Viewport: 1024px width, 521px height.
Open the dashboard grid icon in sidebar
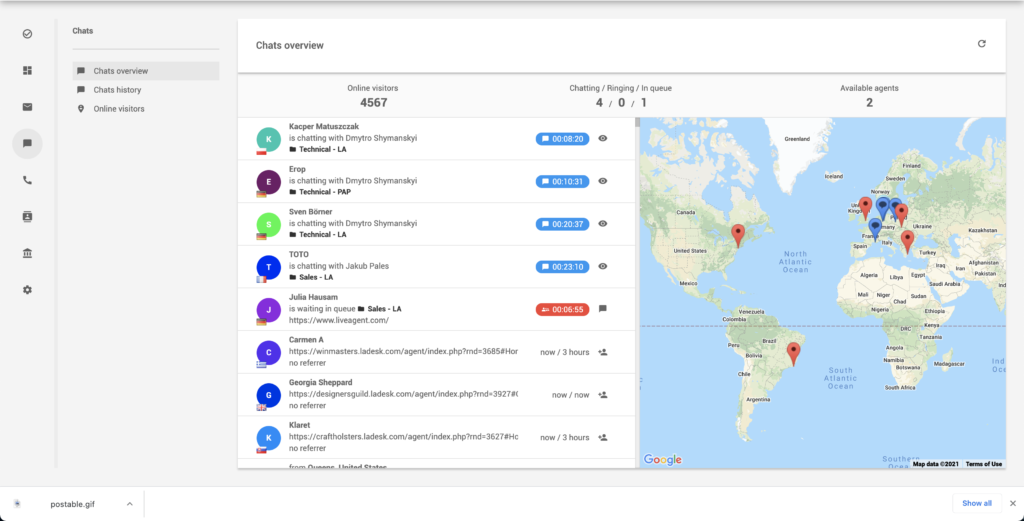click(27, 70)
